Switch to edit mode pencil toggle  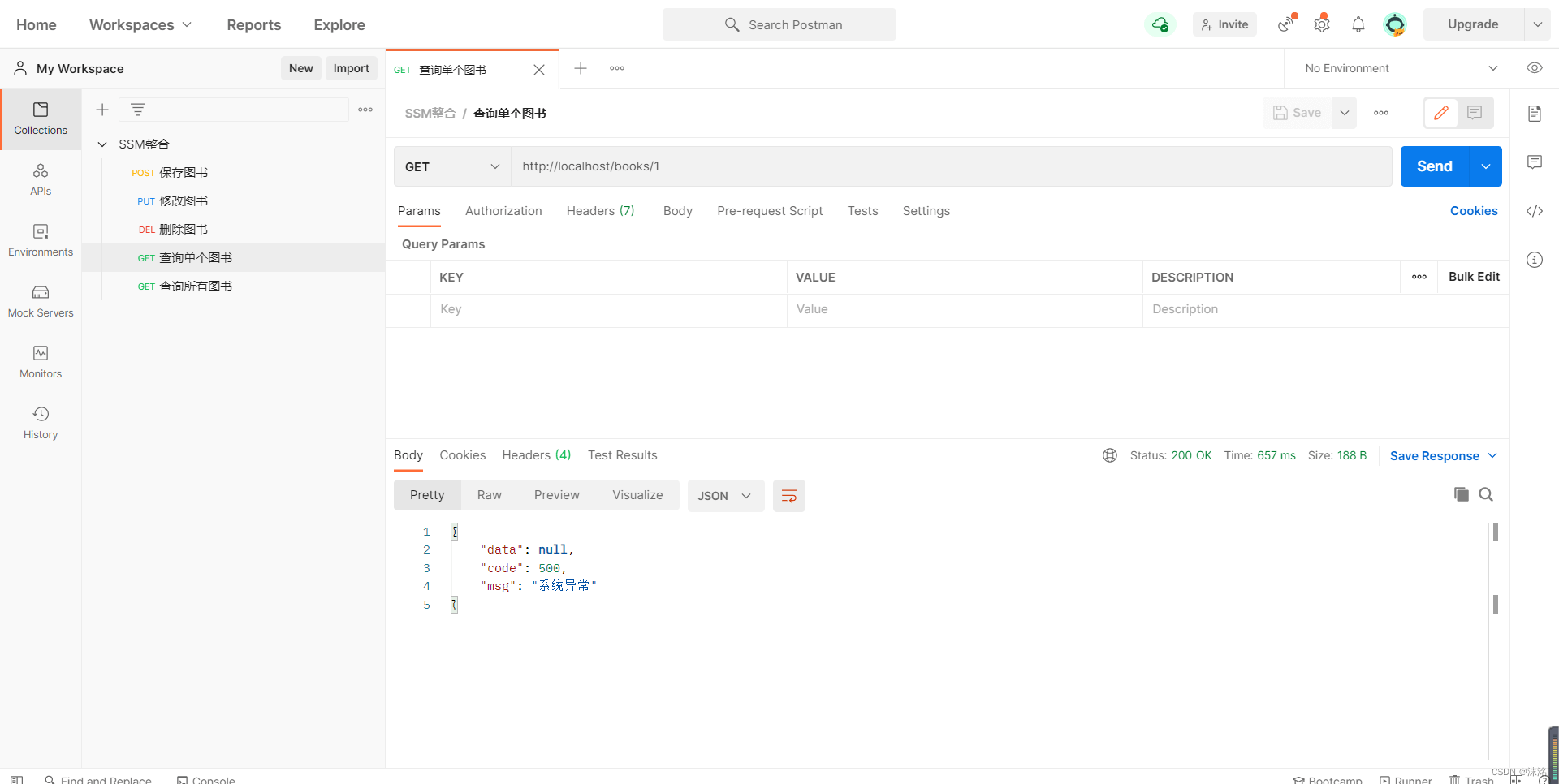[1441, 113]
